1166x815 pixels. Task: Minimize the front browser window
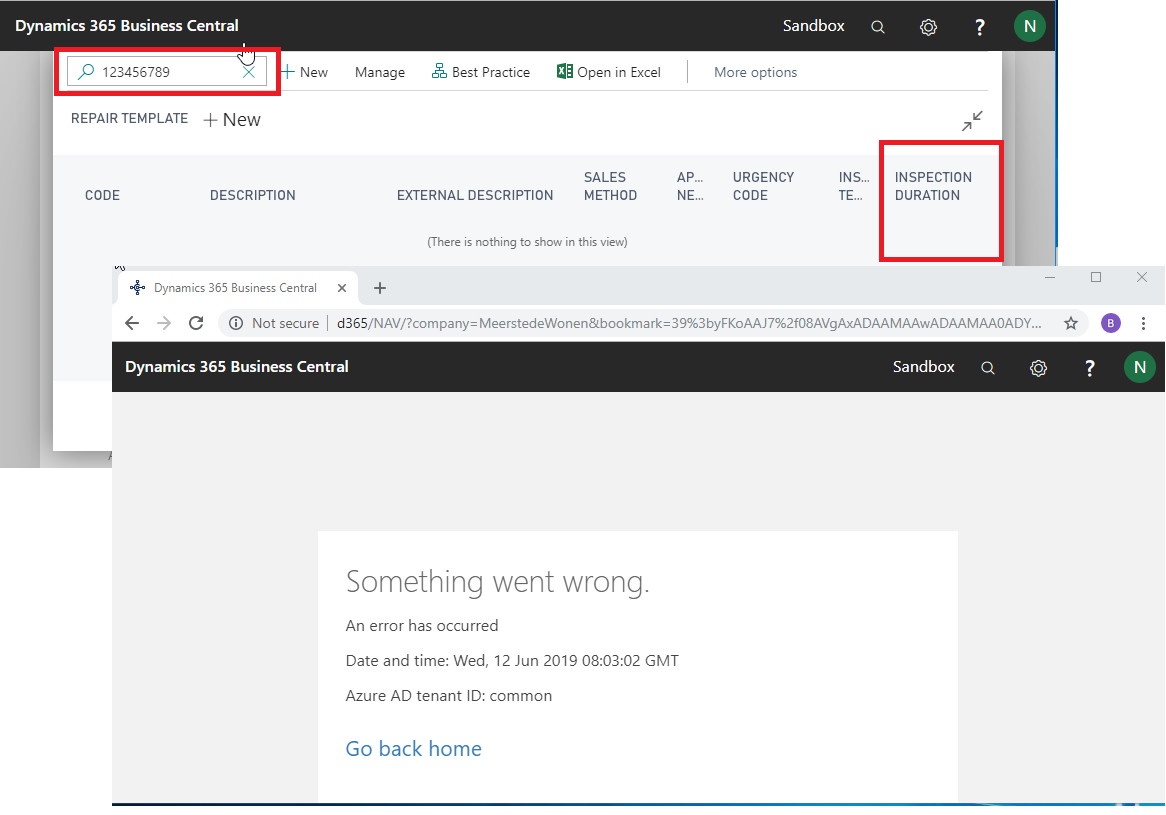point(1050,277)
